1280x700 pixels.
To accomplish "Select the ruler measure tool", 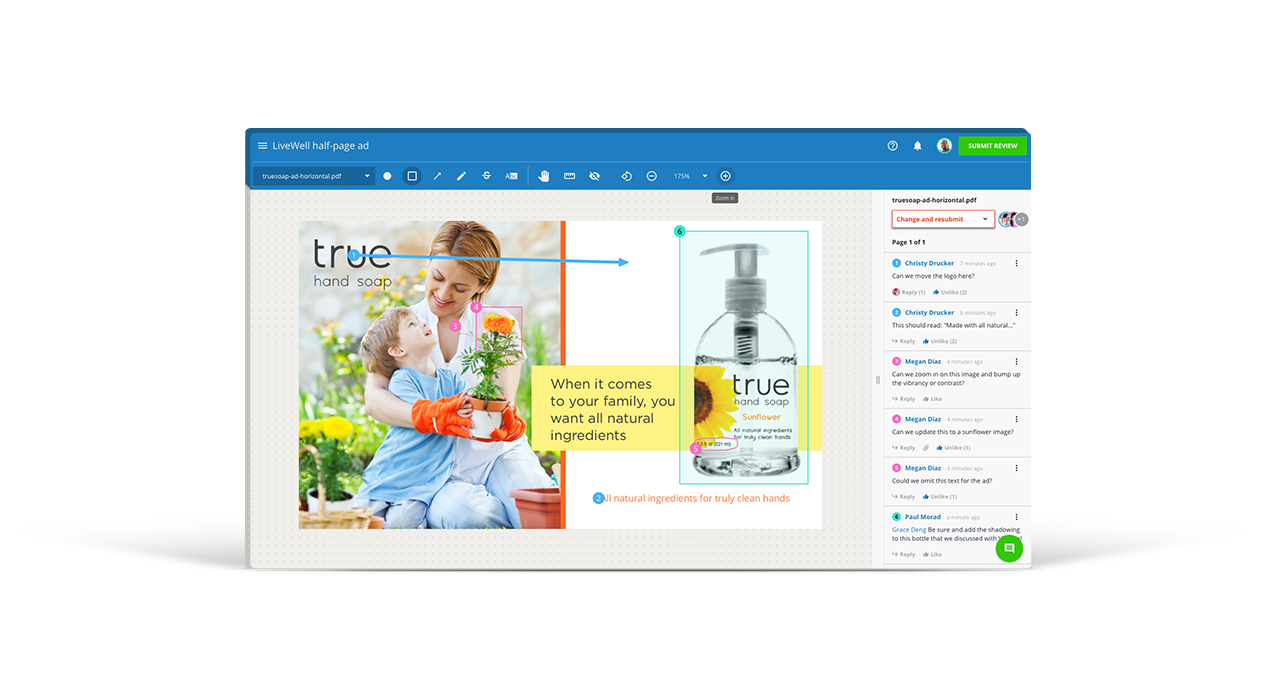I will point(570,176).
